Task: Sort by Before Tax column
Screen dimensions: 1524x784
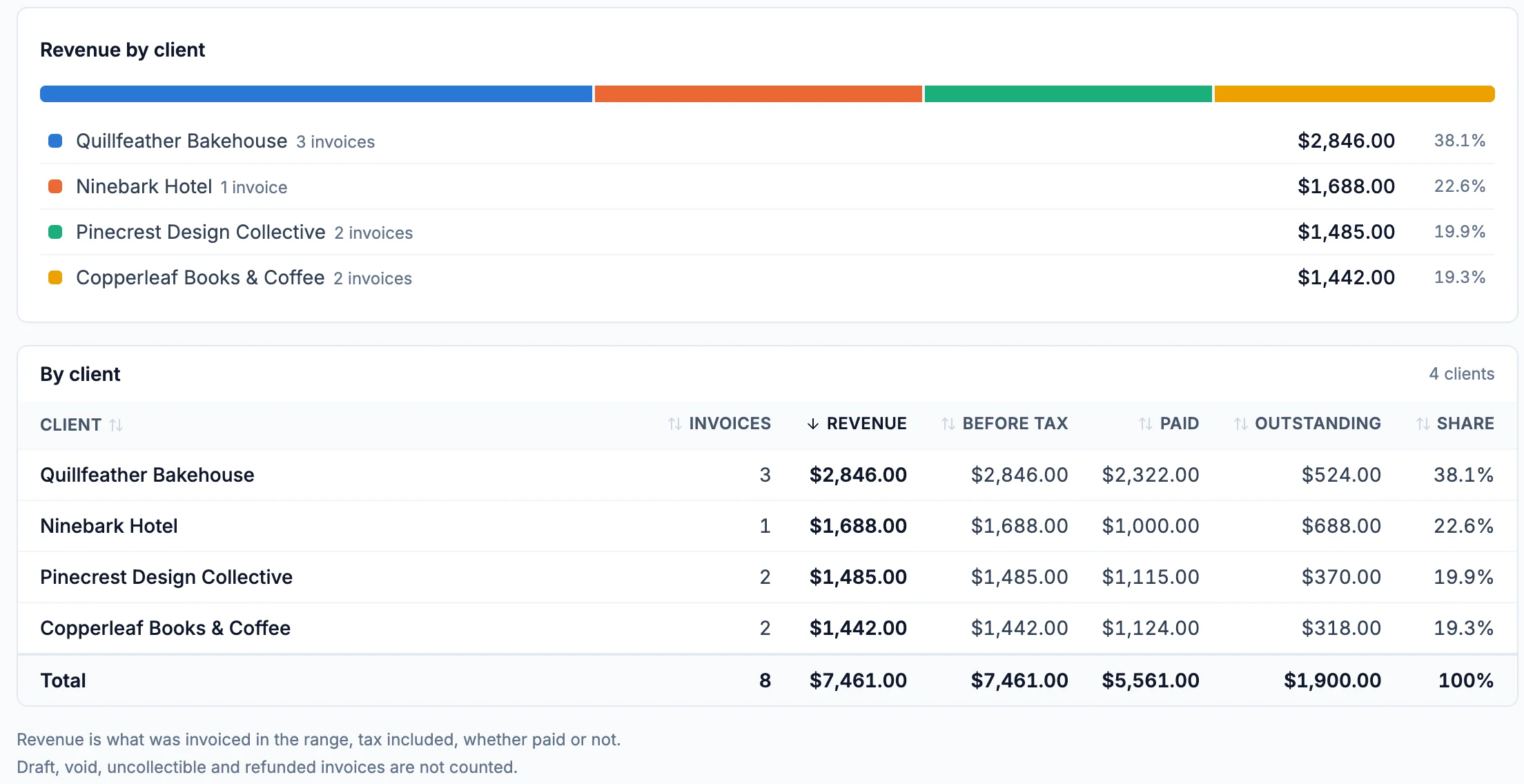Action: pos(1004,424)
